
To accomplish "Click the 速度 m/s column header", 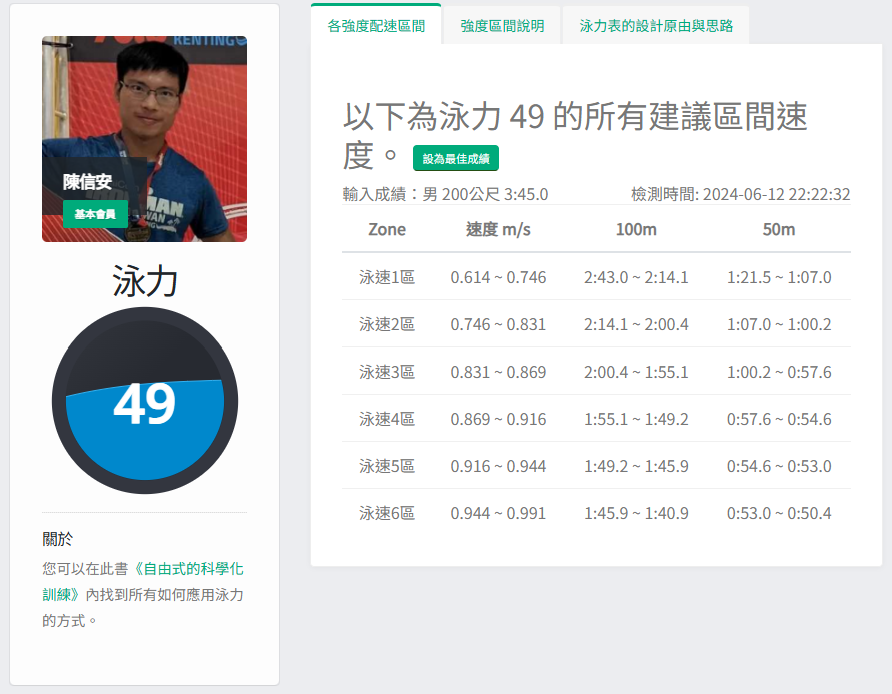I will [x=498, y=229].
